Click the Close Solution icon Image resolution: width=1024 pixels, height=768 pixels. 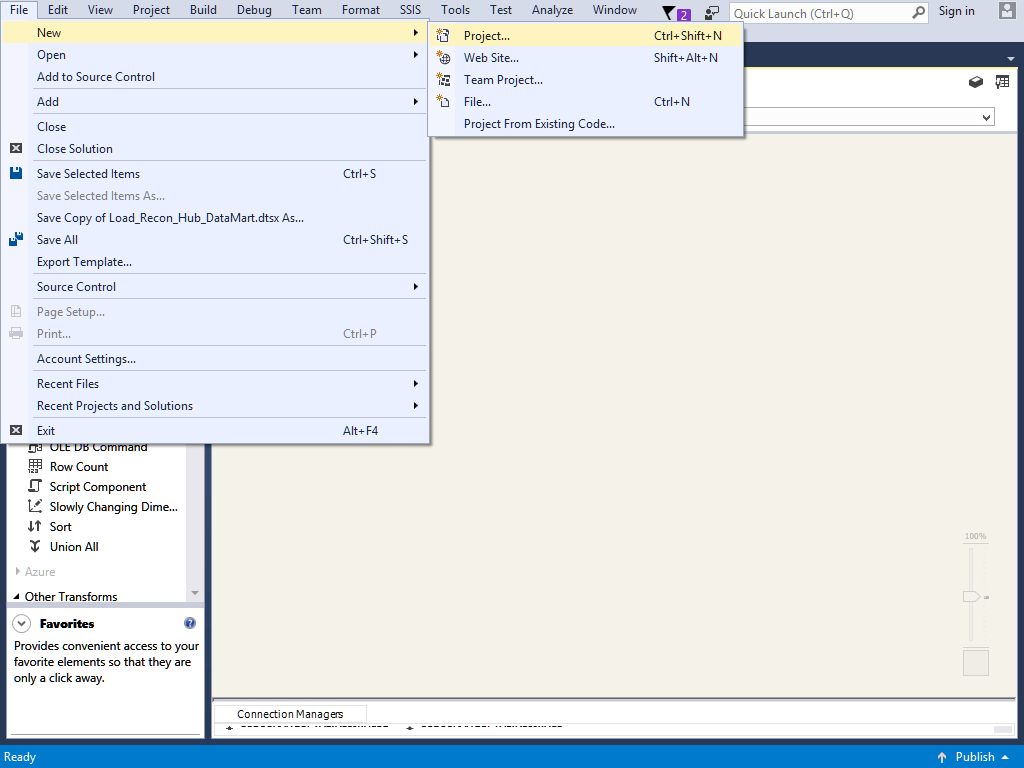pos(16,148)
